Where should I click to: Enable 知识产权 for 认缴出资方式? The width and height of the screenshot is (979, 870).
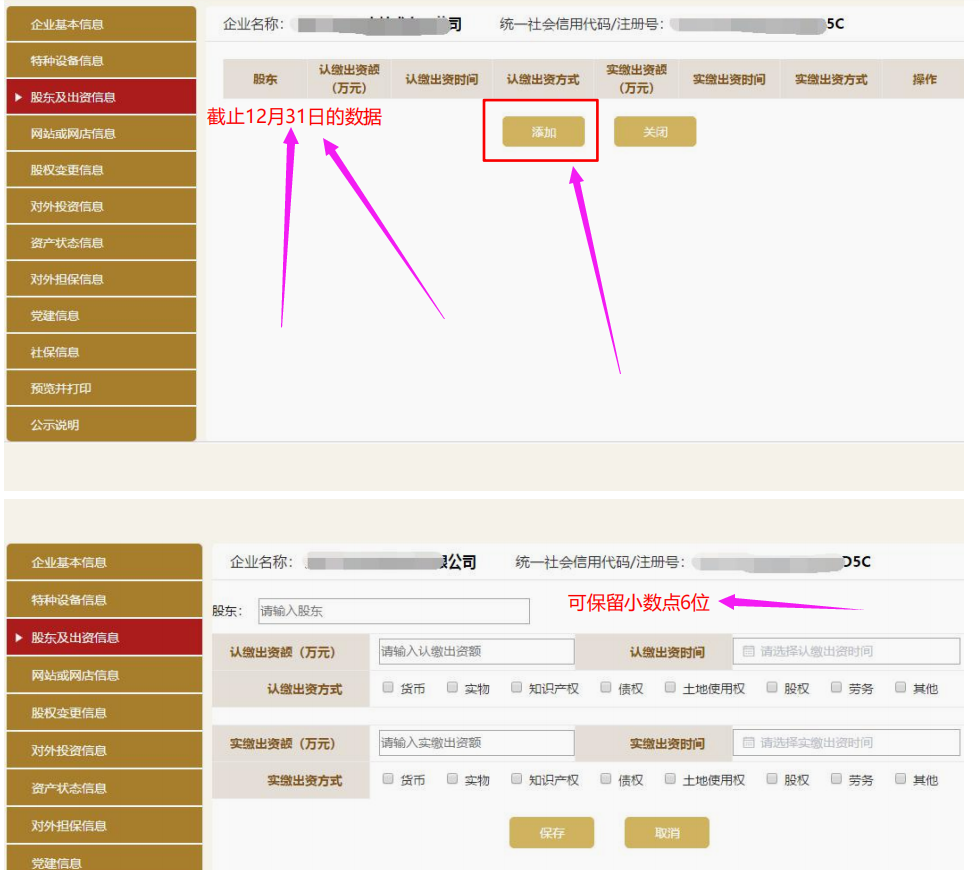tap(516, 688)
